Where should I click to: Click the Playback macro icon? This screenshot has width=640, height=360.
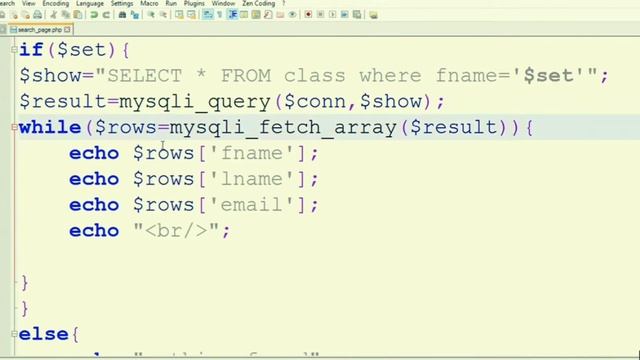click(x=333, y=15)
